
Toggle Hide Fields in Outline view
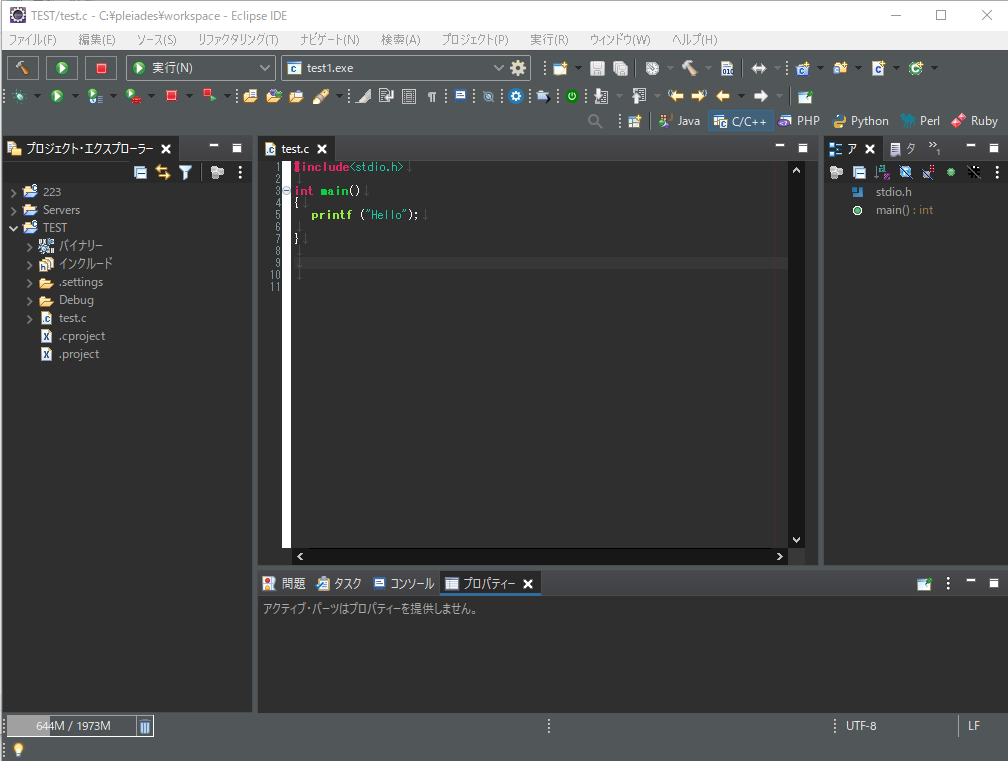tap(905, 172)
